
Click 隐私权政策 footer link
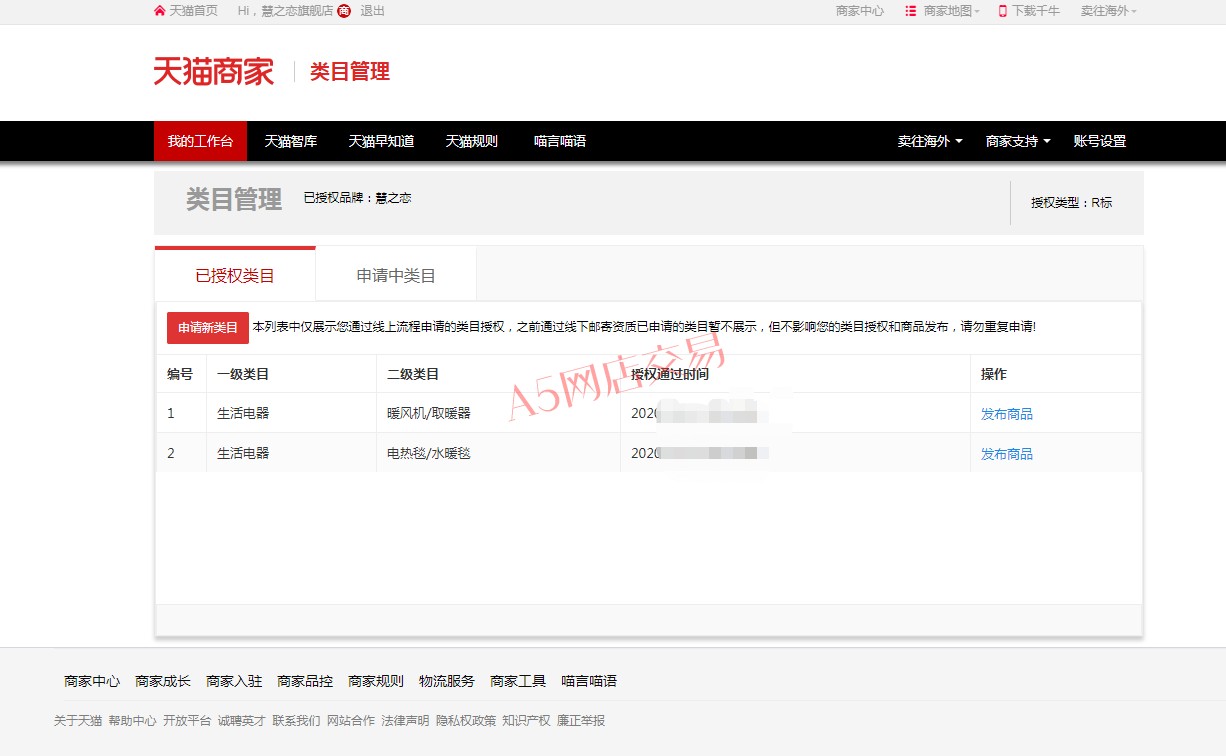(466, 720)
